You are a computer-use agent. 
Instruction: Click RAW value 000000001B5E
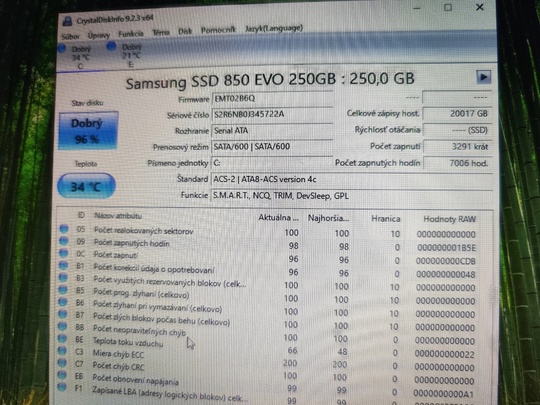[447, 248]
